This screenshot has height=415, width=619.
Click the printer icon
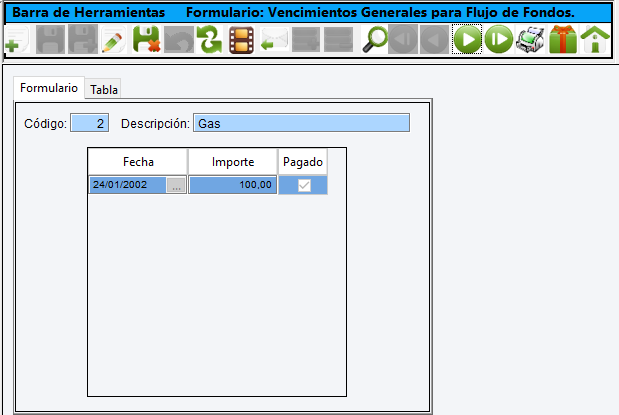(x=531, y=39)
